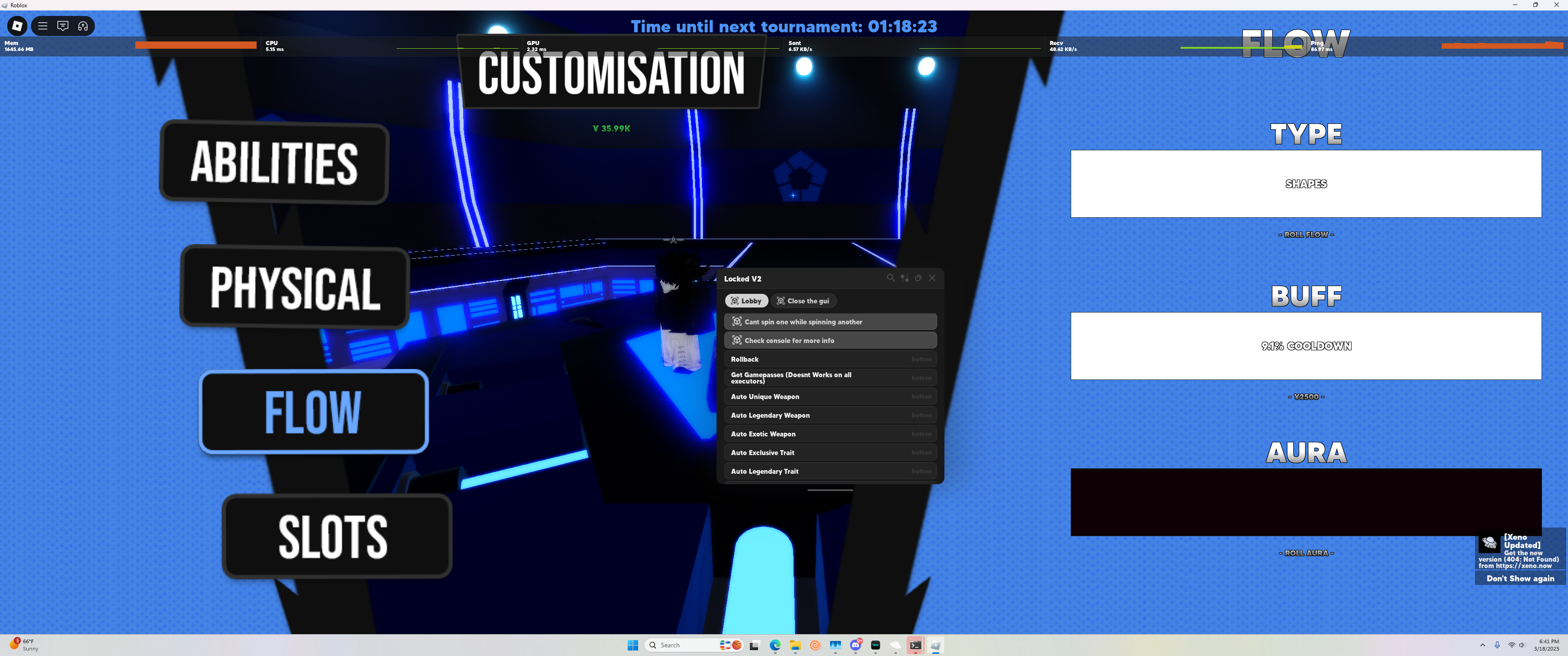Screen dimensions: 1568x656
Task: Click Don't Show again on the Xeno notice
Action: (x=1520, y=578)
